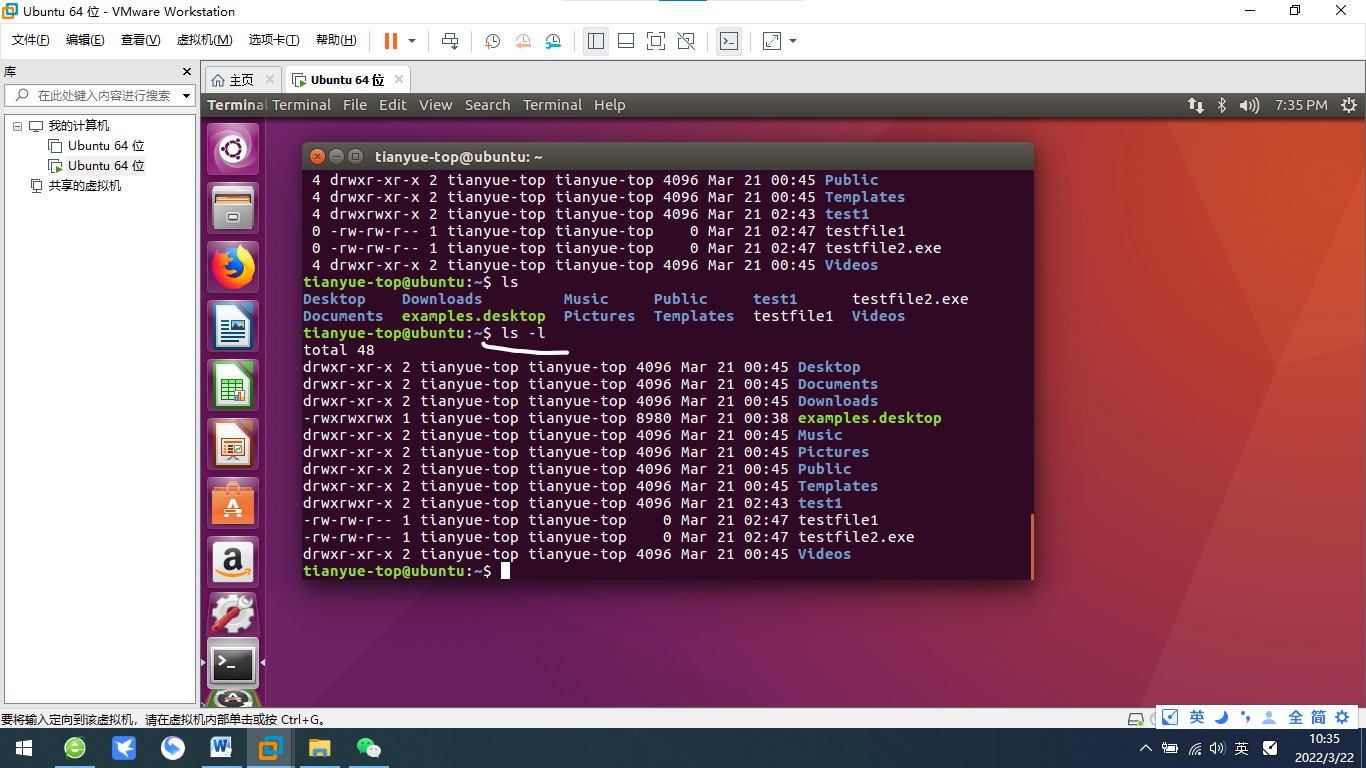This screenshot has width=1366, height=768.
Task: Close the Ubuntu 64 位 tab
Action: (399, 79)
